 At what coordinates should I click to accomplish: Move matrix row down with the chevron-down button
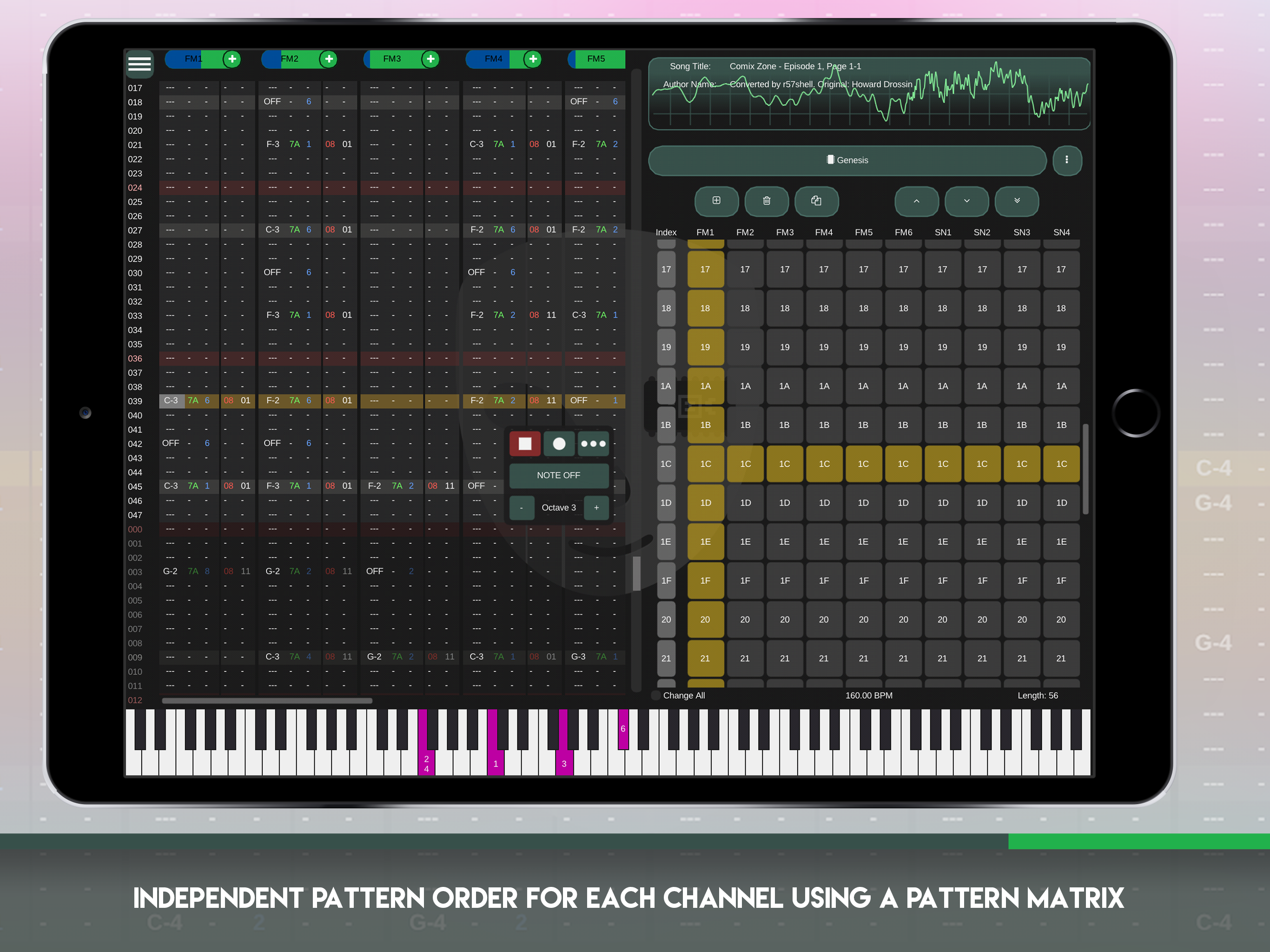pyautogui.click(x=966, y=201)
